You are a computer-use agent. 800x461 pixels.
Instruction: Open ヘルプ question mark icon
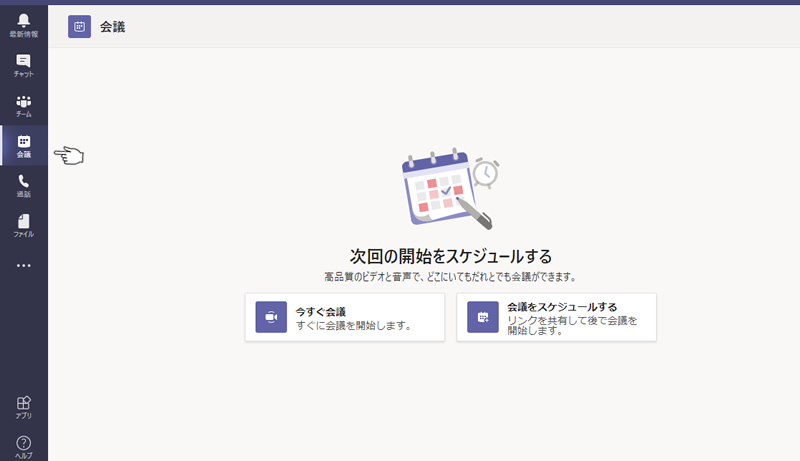[x=23, y=447]
